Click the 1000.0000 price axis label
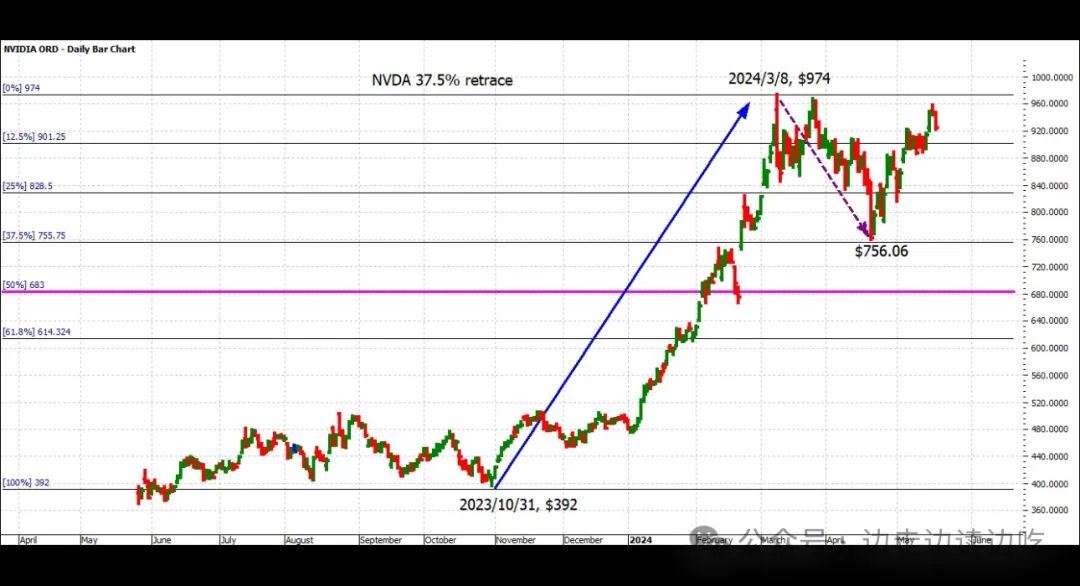The height and width of the screenshot is (586, 1080). point(1051,78)
